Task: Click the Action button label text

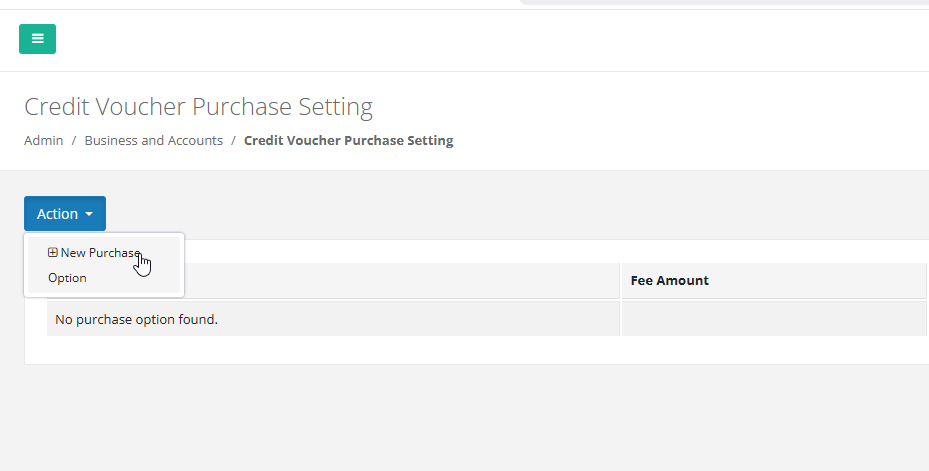Action: click(57, 214)
